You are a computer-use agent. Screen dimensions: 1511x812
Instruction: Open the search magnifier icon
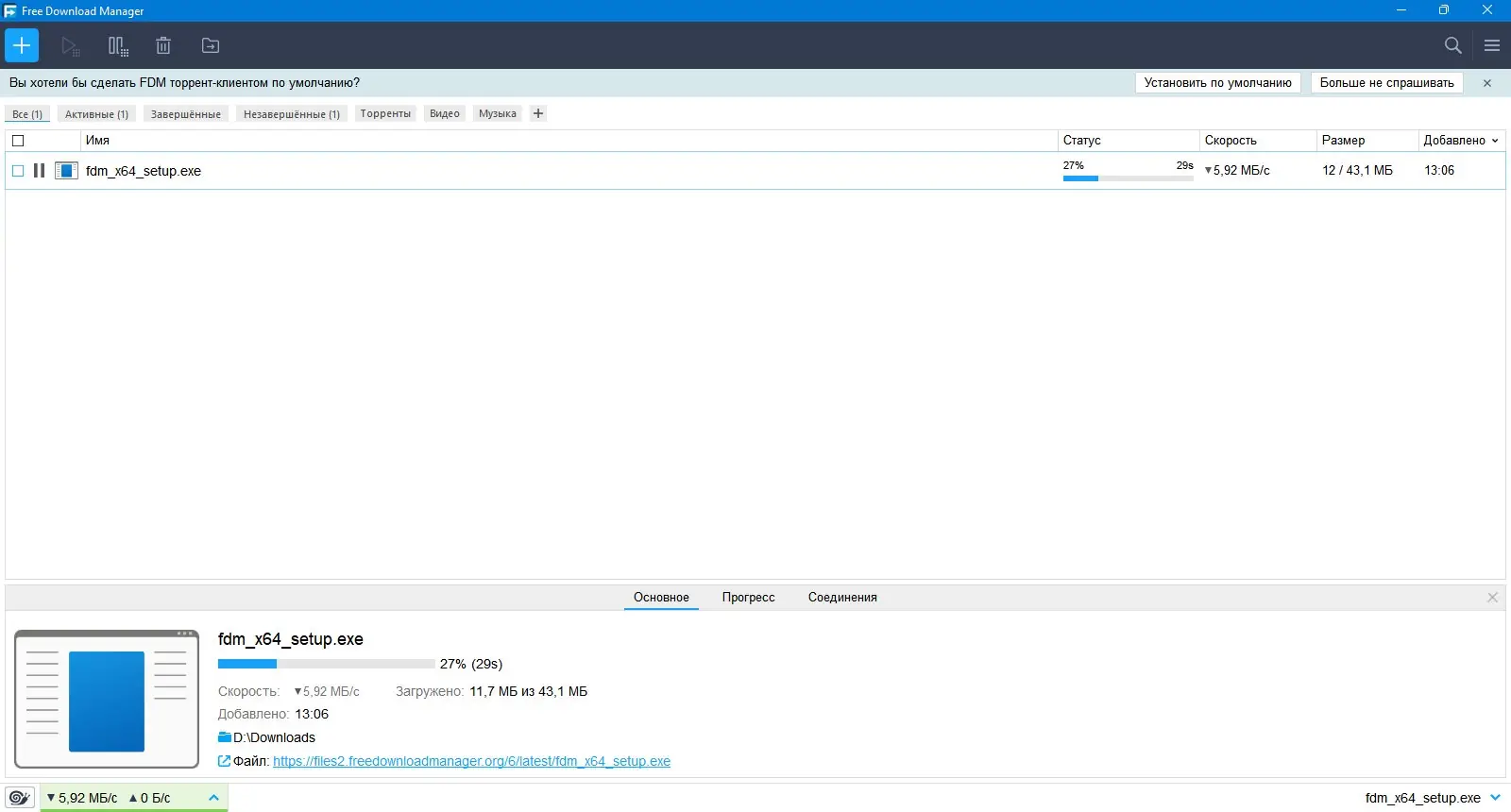tap(1453, 45)
